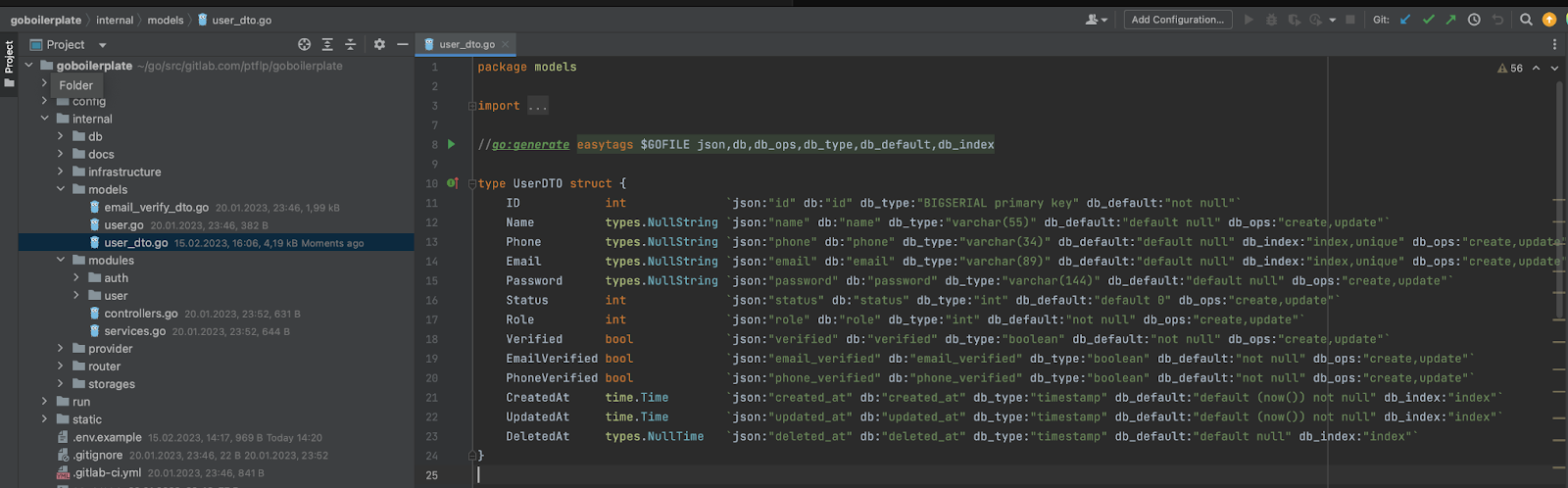Click the Git update project arrow

(1405, 20)
